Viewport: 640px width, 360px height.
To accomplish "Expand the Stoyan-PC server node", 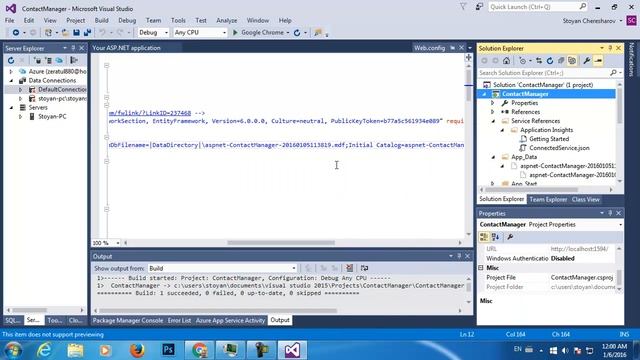I will click(x=20, y=116).
